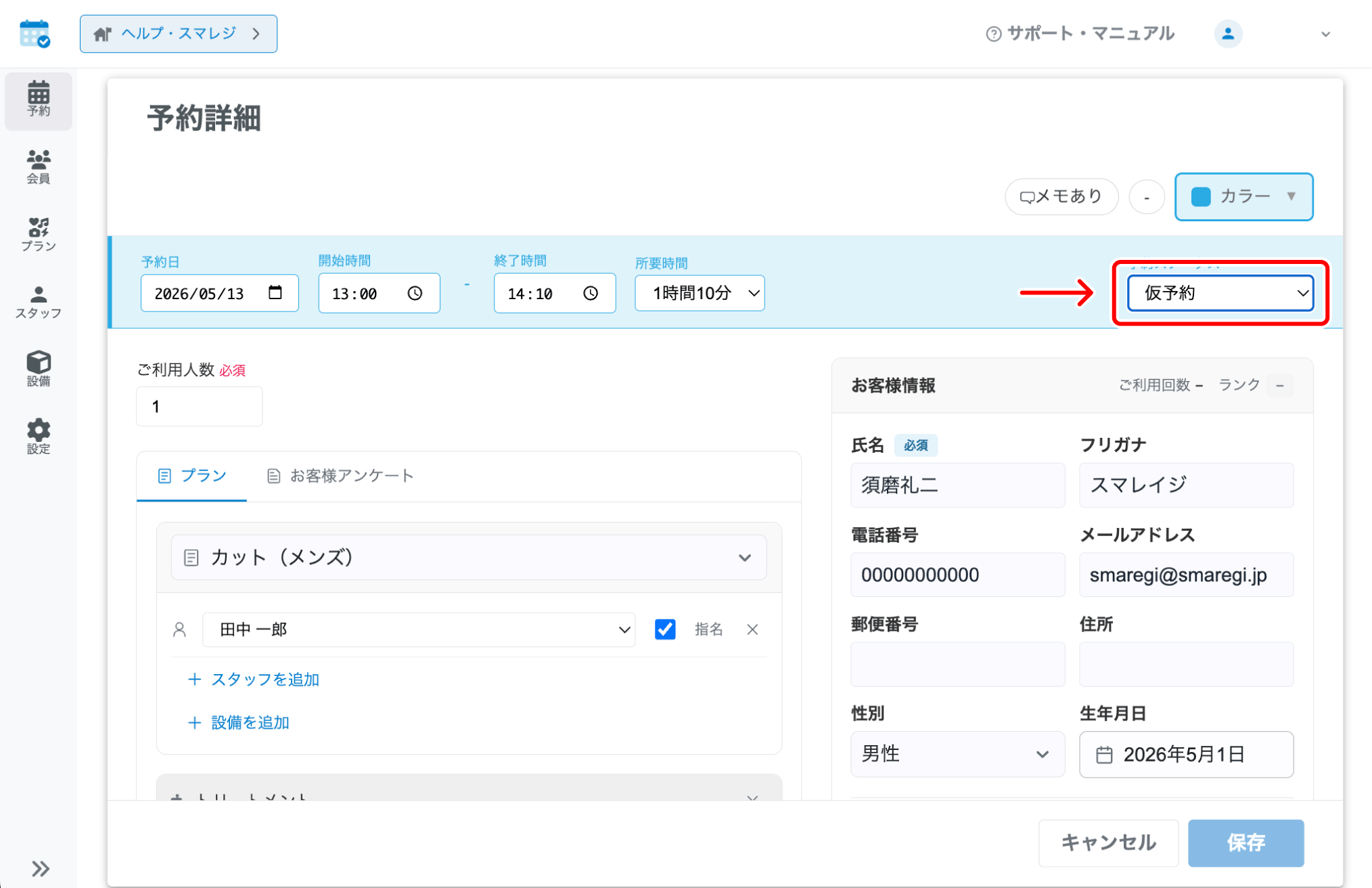Click the document icon in カット（メンズ）
Screen dimensions: 1372x888
pyautogui.click(x=191, y=557)
